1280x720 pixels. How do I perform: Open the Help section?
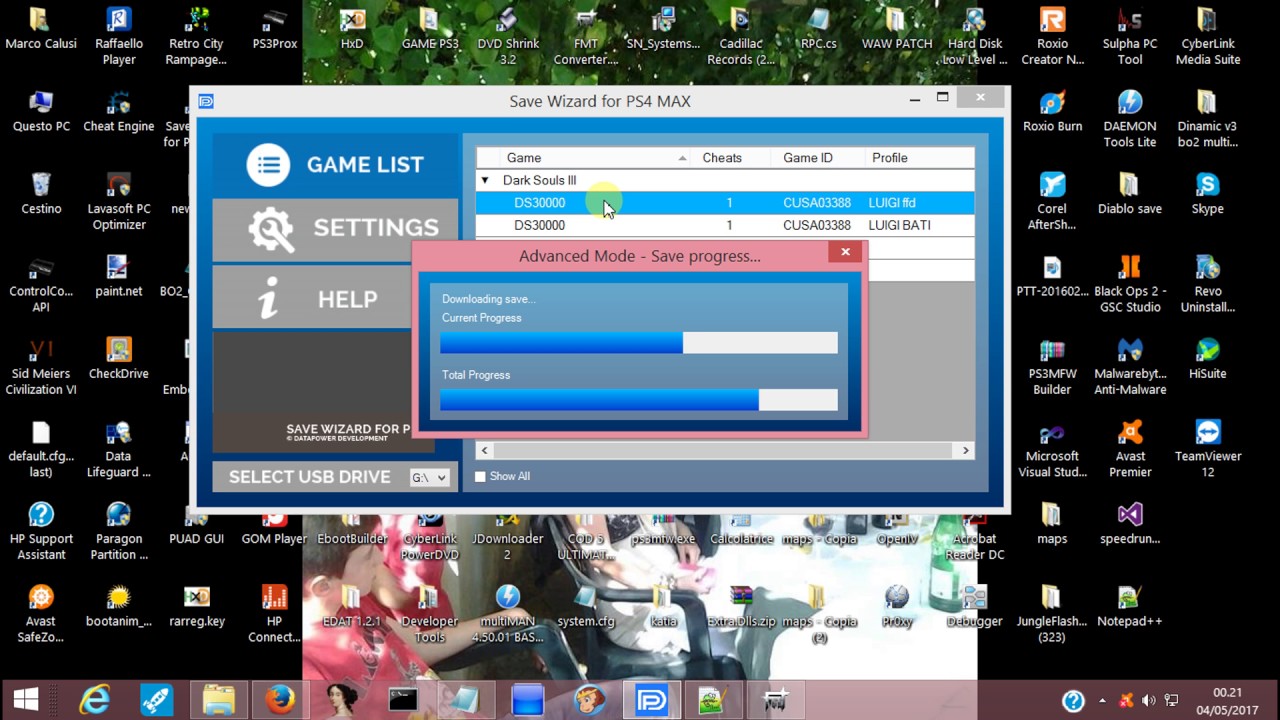(335, 299)
